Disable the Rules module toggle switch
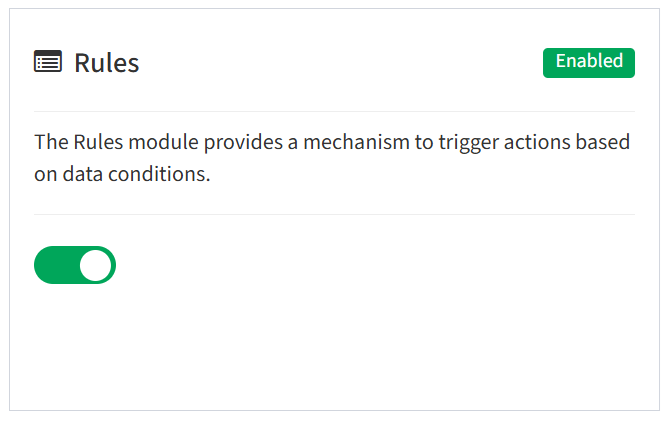 [x=75, y=265]
